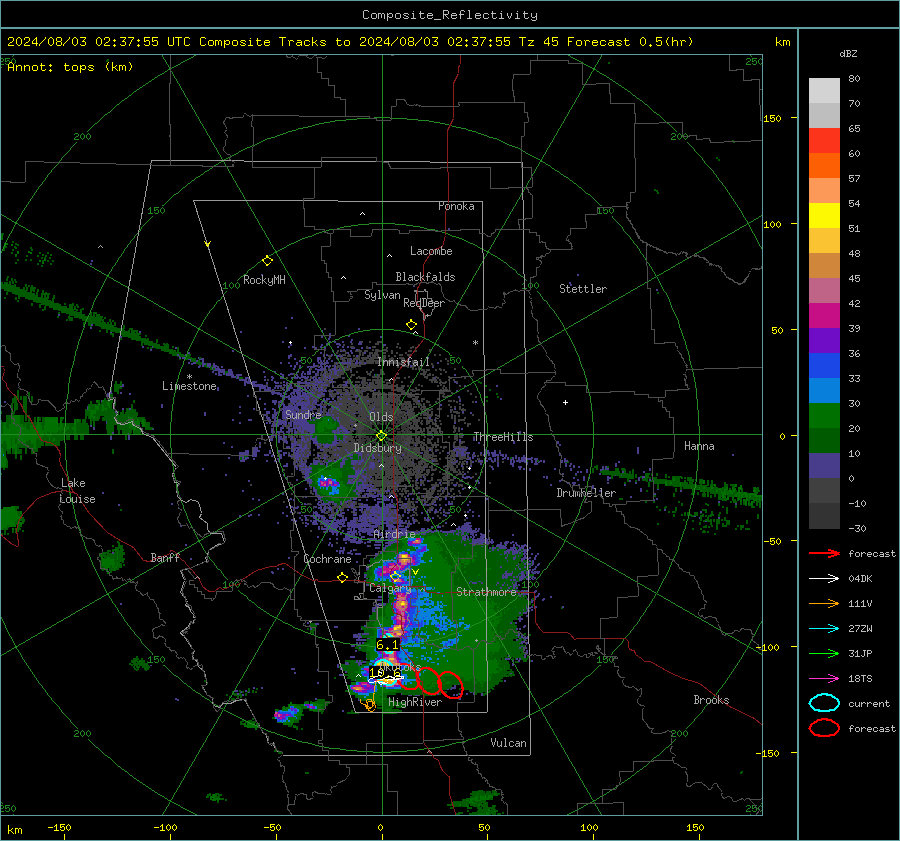Click the blue swatch between 36 and 33
This screenshot has height=841, width=900.
tap(824, 366)
